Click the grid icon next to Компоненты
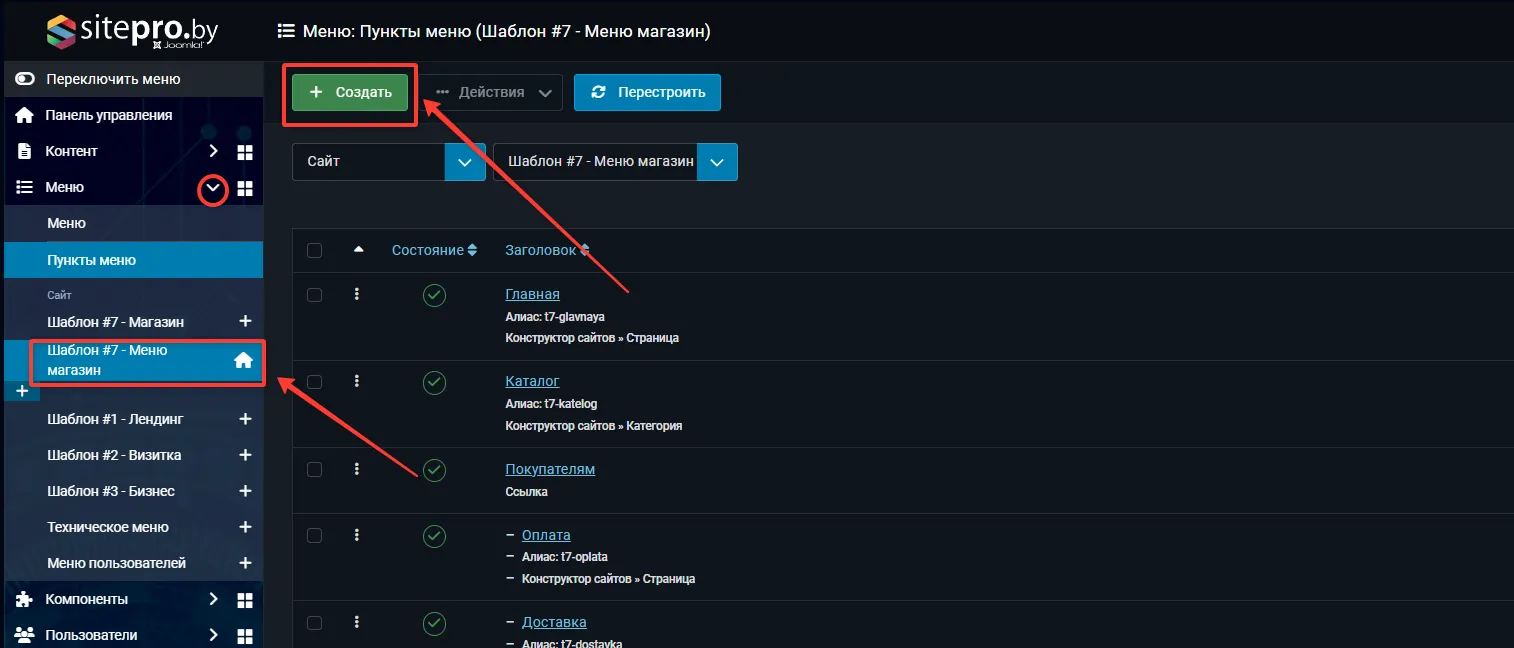 (x=245, y=600)
